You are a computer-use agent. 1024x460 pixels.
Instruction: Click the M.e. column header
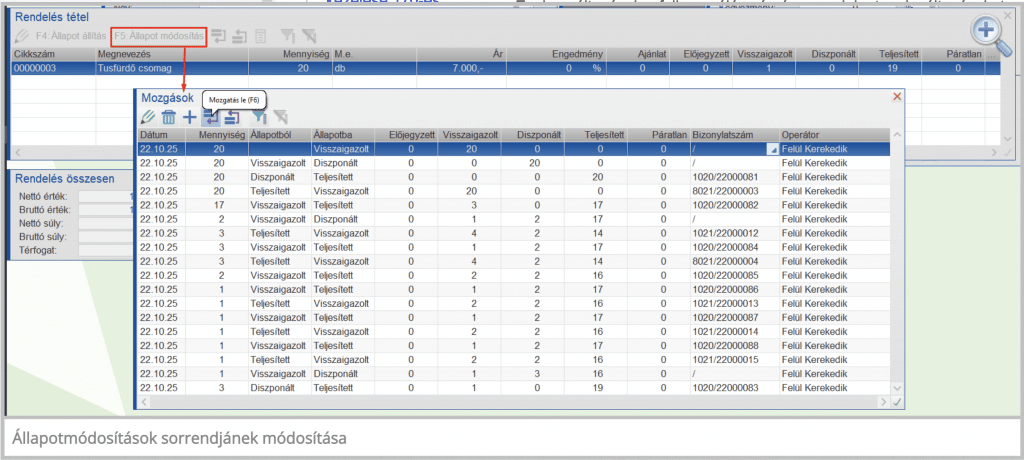pyautogui.click(x=374, y=56)
